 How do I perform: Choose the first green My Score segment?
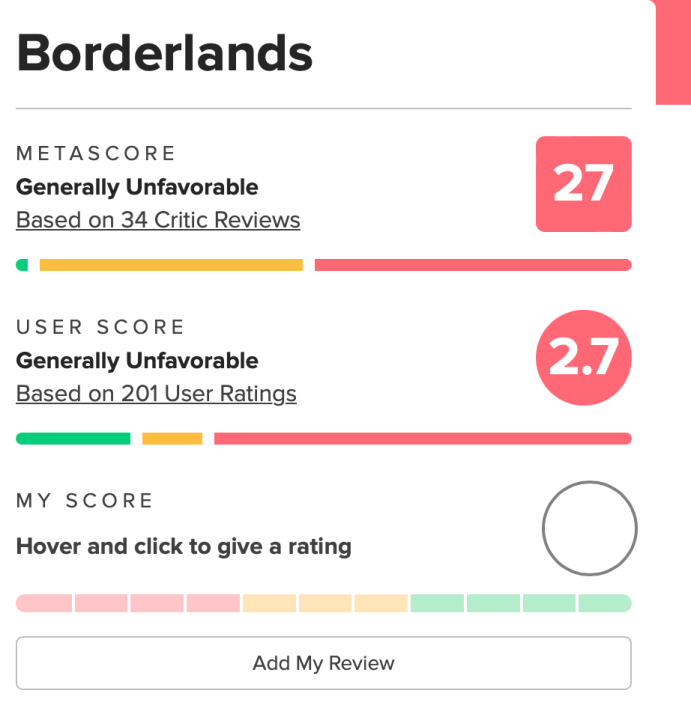(x=437, y=603)
